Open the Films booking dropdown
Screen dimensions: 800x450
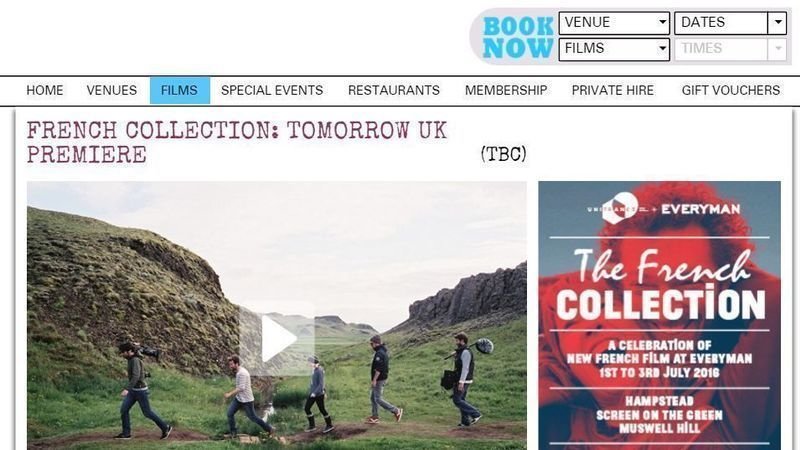coord(614,49)
